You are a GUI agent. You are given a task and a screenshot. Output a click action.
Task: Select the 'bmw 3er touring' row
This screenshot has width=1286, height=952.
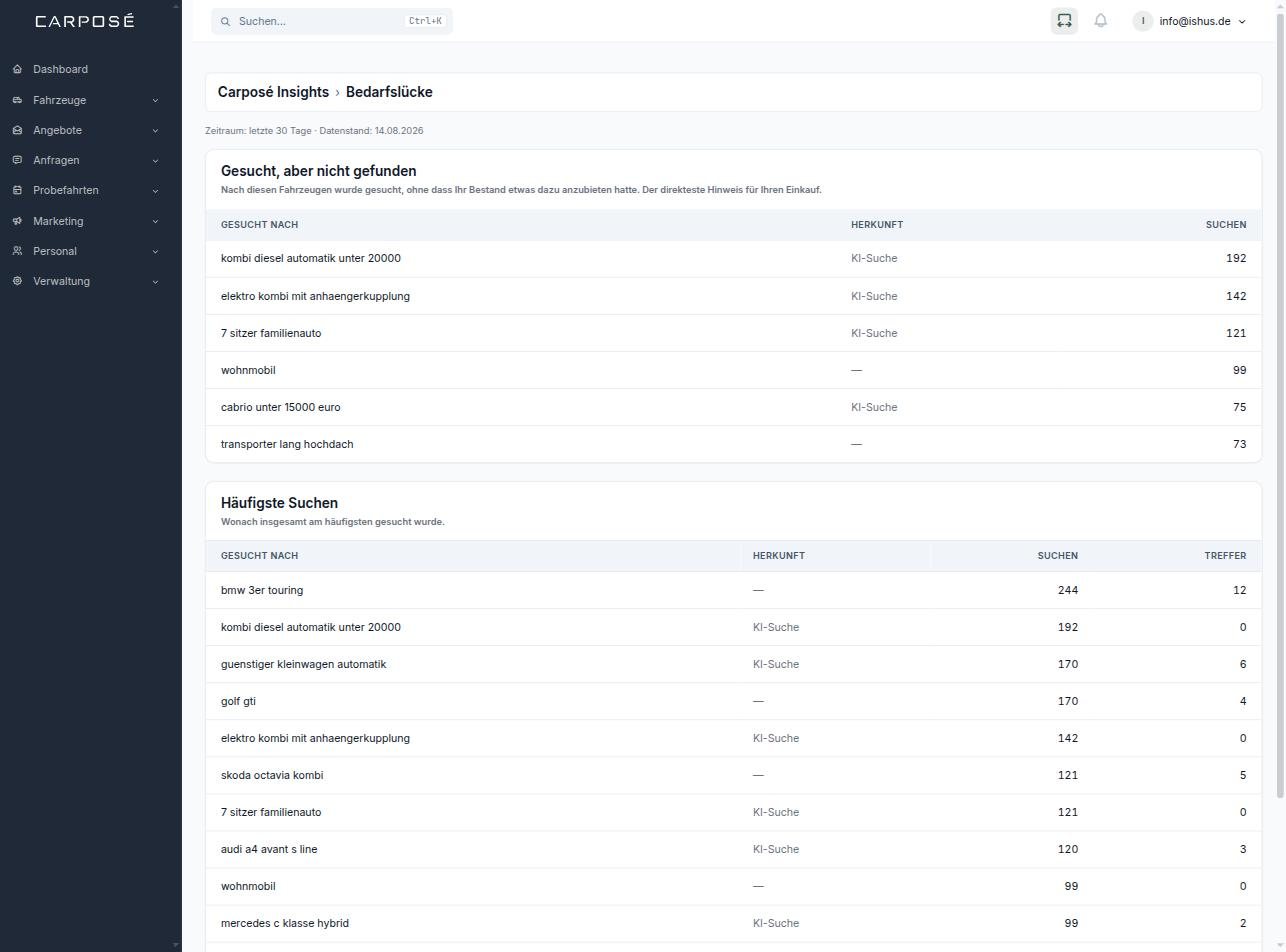pyautogui.click(x=733, y=590)
